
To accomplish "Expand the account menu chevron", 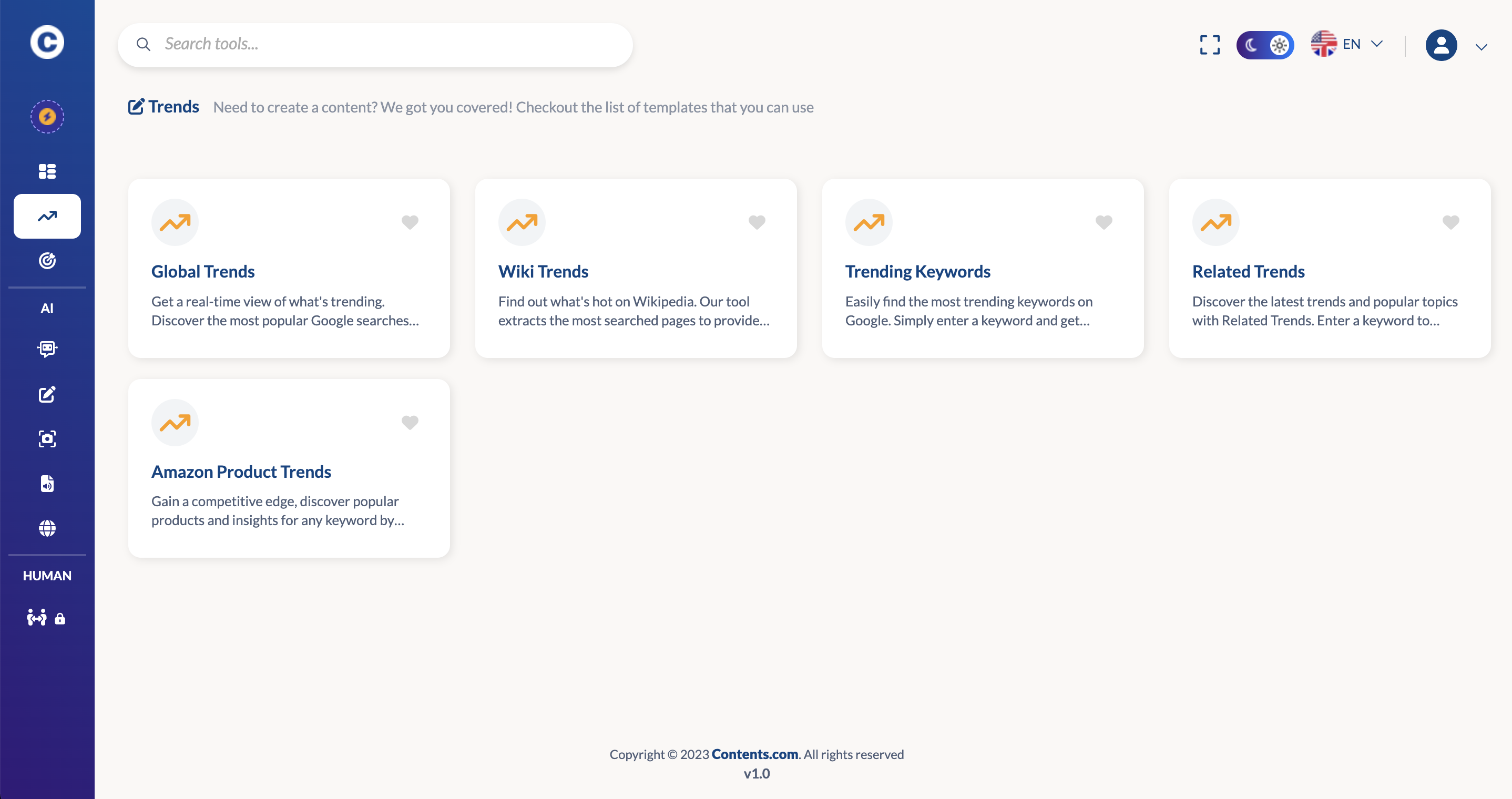I will [x=1481, y=47].
